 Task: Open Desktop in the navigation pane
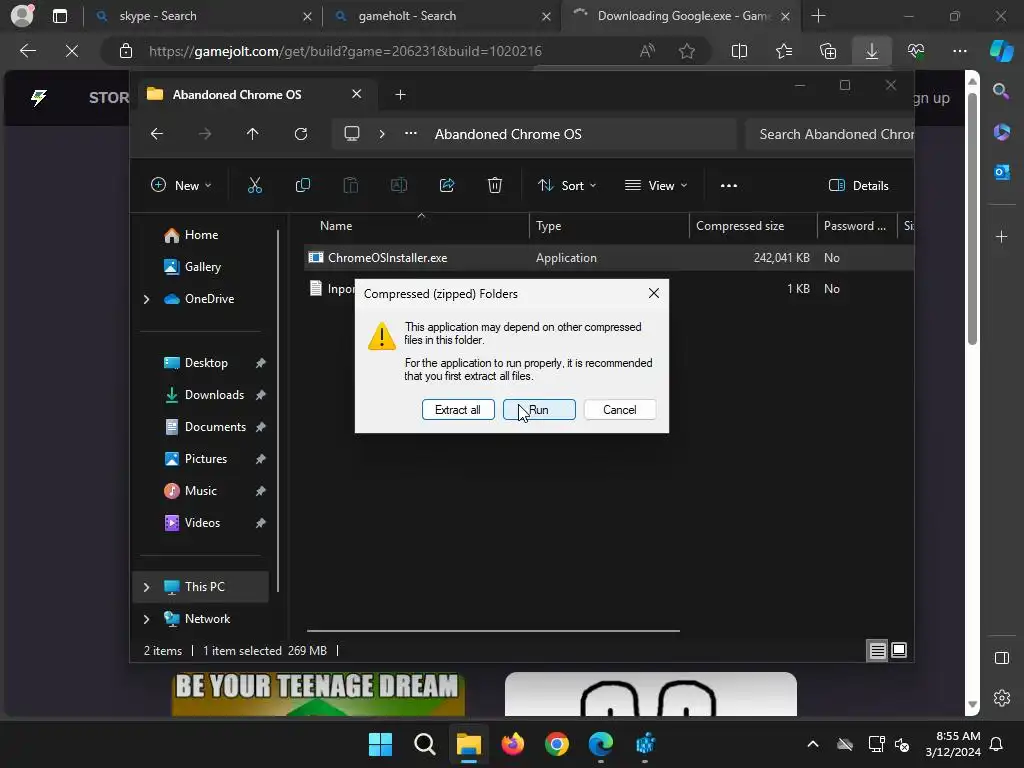point(206,362)
